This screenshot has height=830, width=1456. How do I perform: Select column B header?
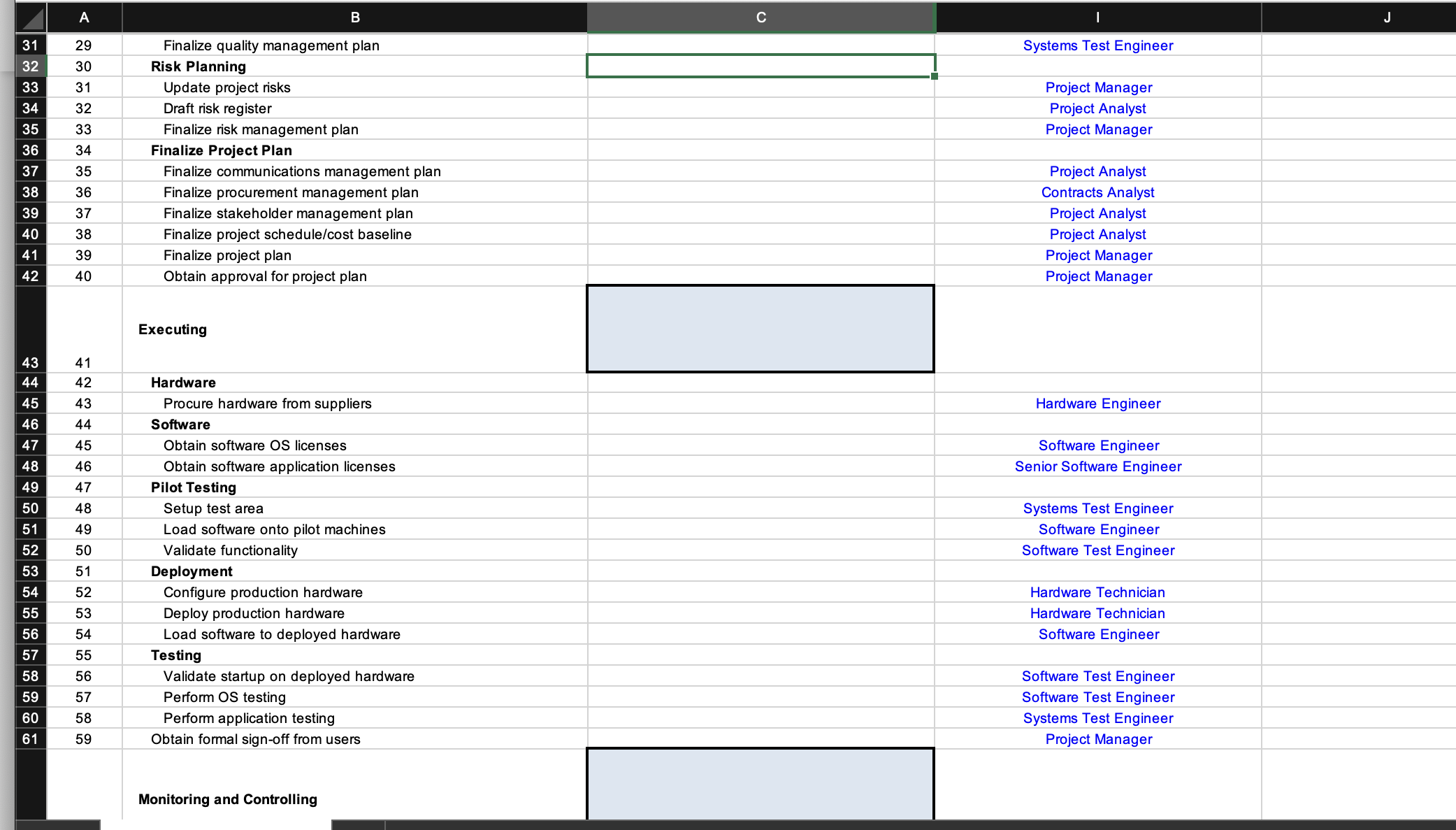(x=355, y=17)
